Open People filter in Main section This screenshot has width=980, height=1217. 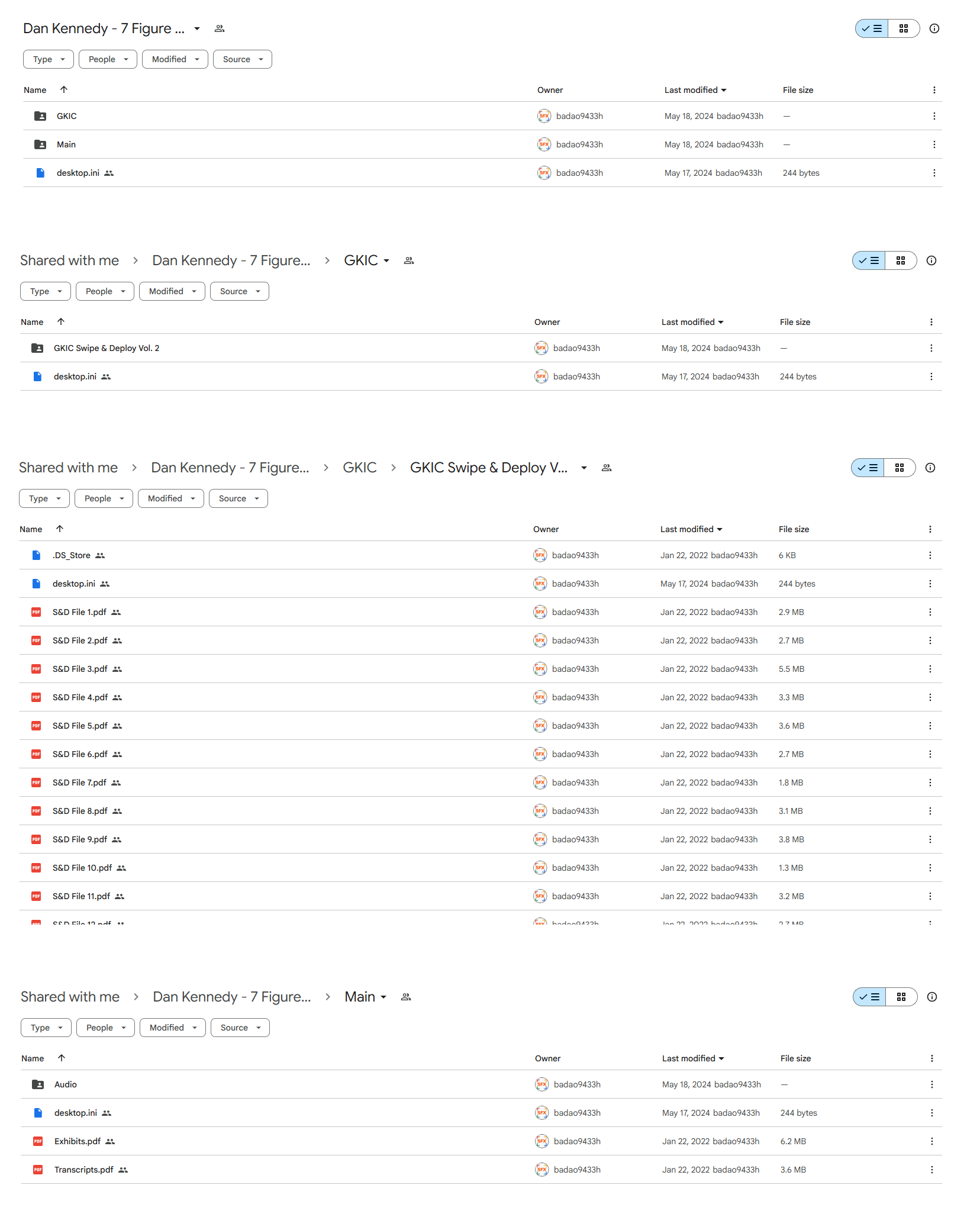tap(105, 1028)
